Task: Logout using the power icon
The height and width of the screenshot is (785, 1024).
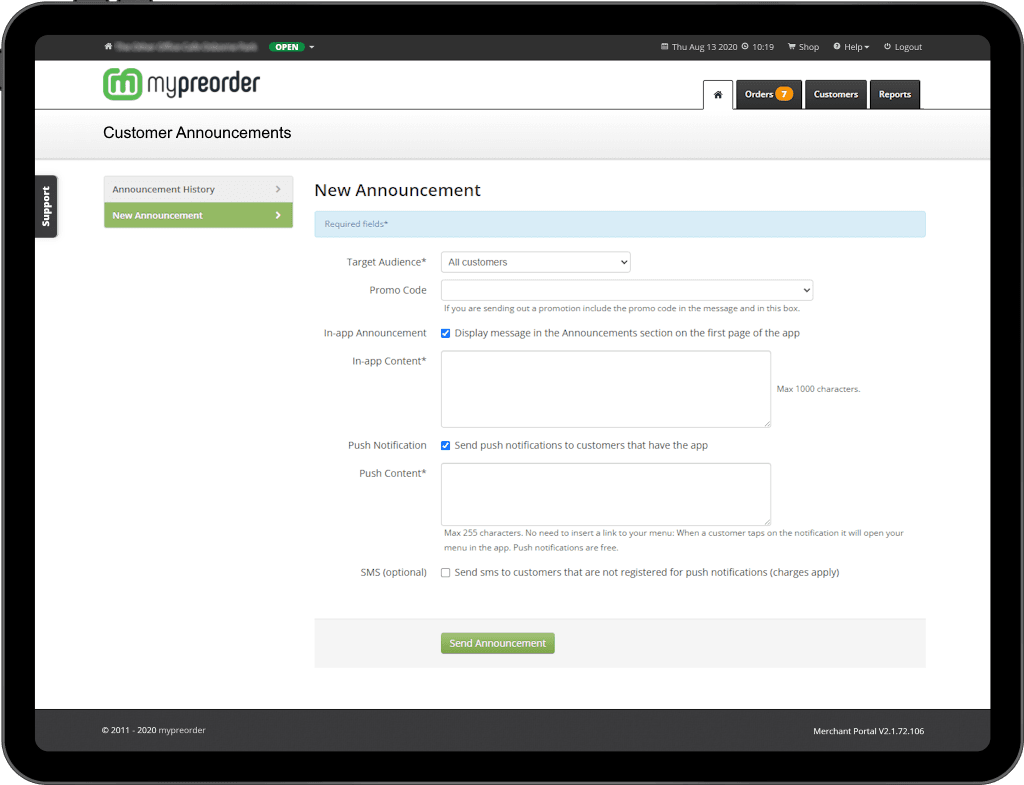Action: [x=887, y=46]
